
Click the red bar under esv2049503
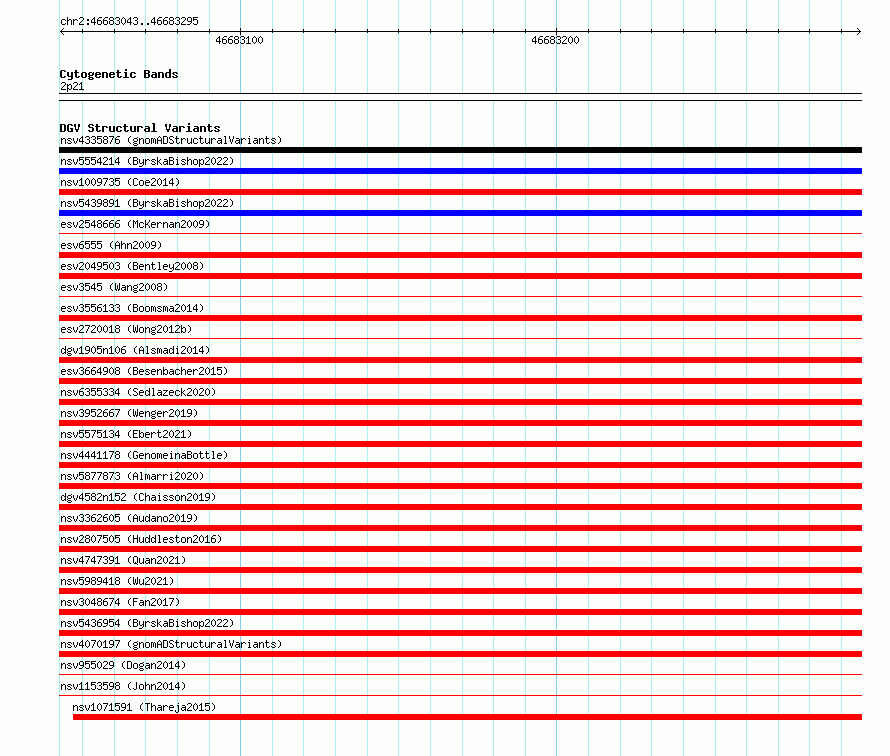(x=460, y=276)
